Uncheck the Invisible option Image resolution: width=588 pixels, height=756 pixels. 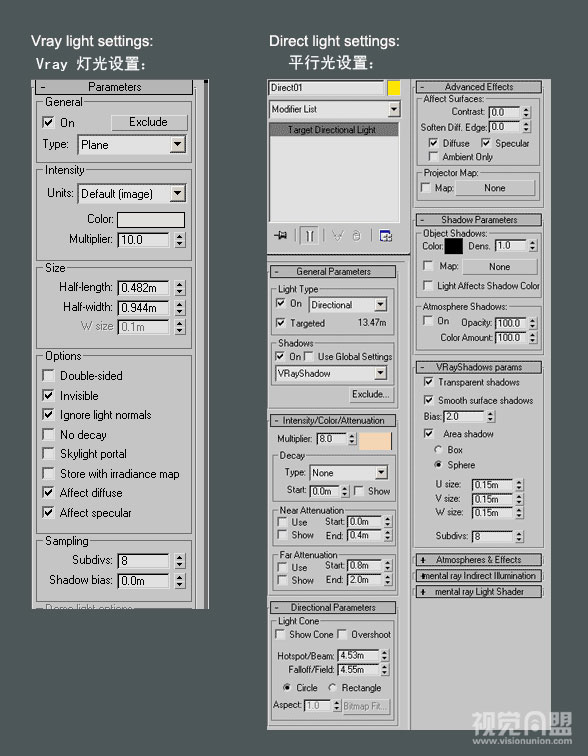pos(49,395)
